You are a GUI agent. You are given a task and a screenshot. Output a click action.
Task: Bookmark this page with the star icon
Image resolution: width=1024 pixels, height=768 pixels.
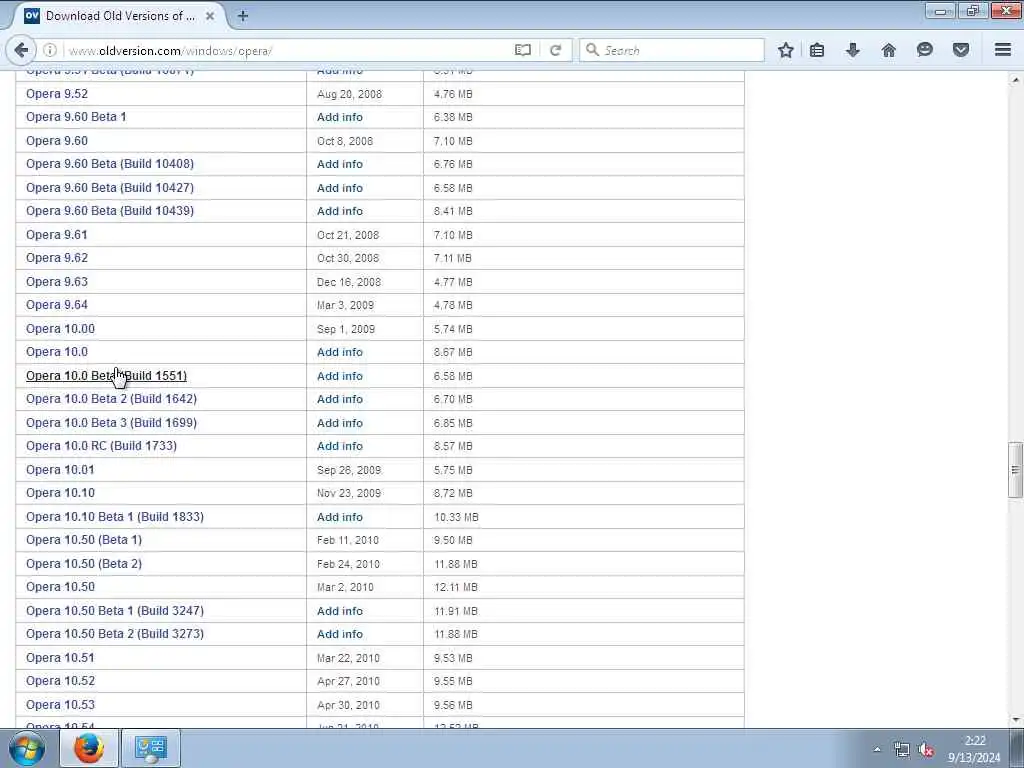(786, 50)
